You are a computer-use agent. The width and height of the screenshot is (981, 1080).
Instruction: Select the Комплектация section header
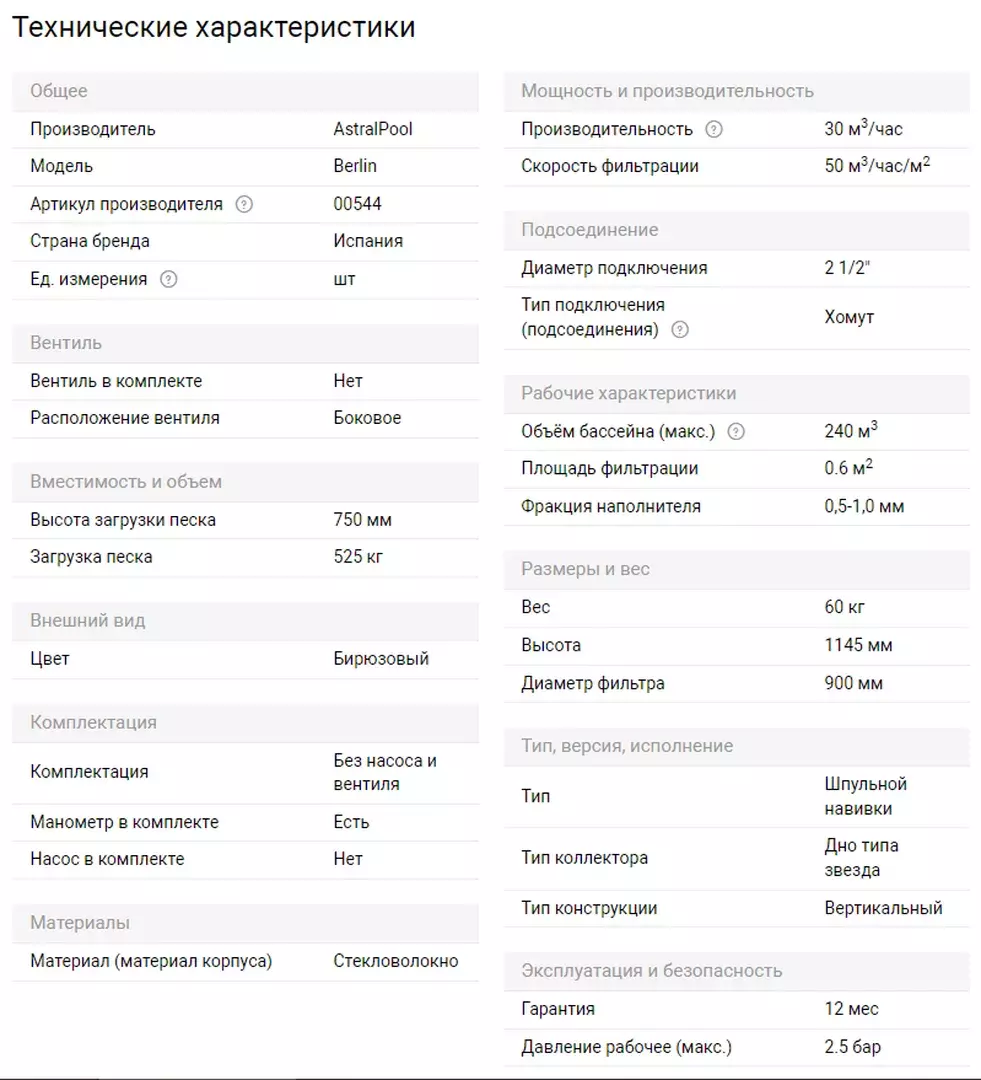[x=245, y=723]
